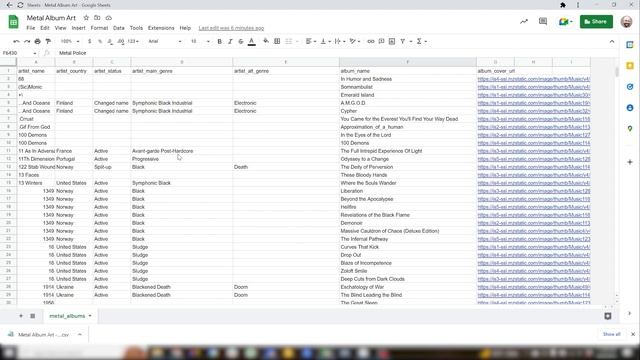Open the File menu
Image resolution: width=640 pixels, height=360 pixels.
[x=31, y=28]
